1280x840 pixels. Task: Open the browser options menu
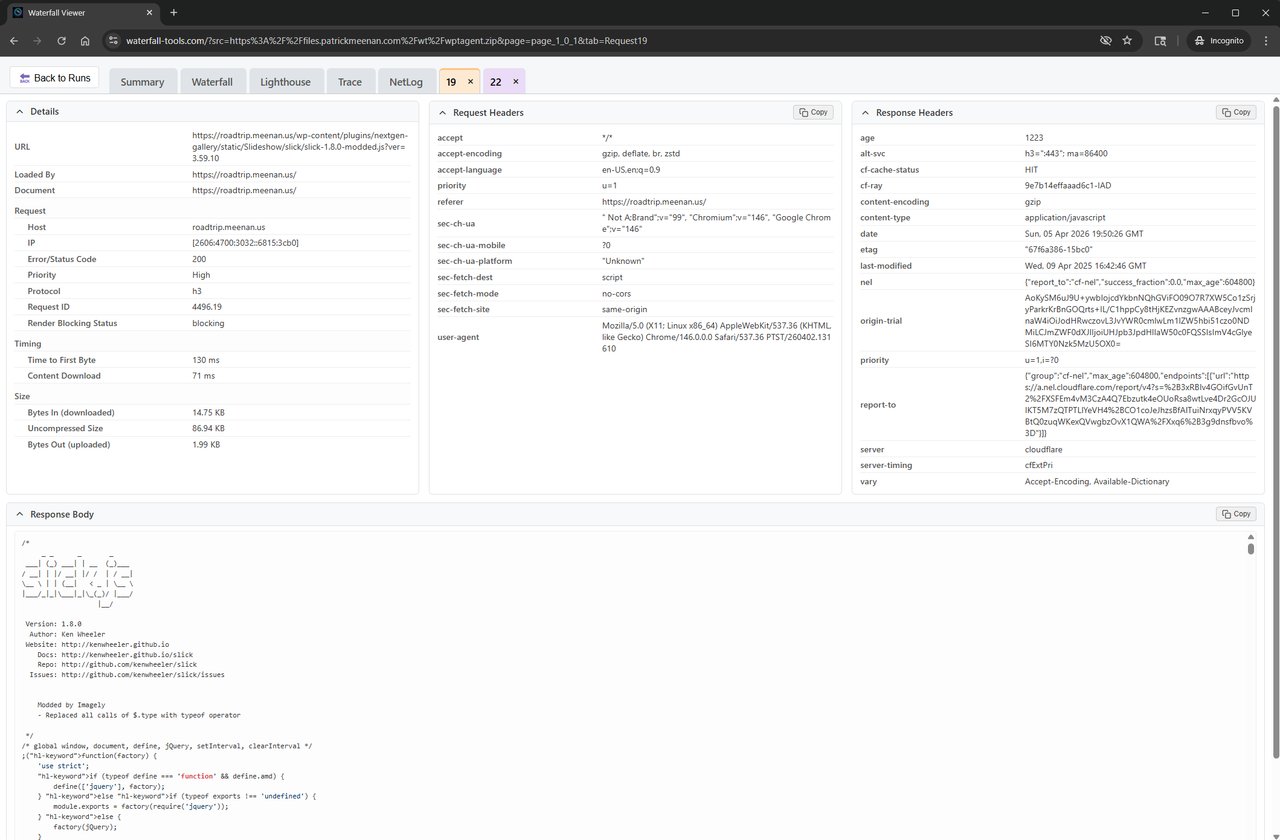coord(1266,40)
